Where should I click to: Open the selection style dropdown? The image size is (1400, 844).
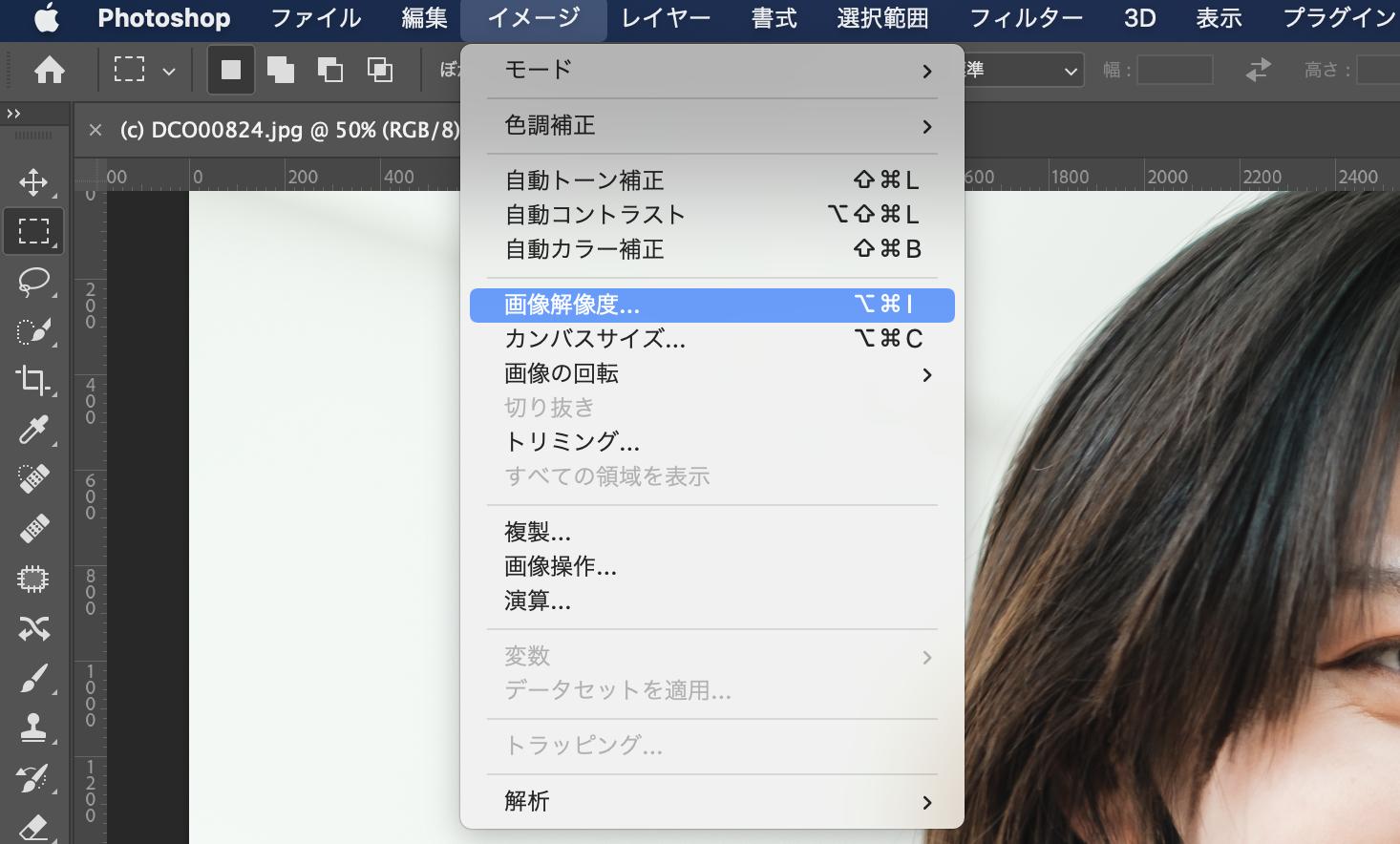(x=1024, y=70)
